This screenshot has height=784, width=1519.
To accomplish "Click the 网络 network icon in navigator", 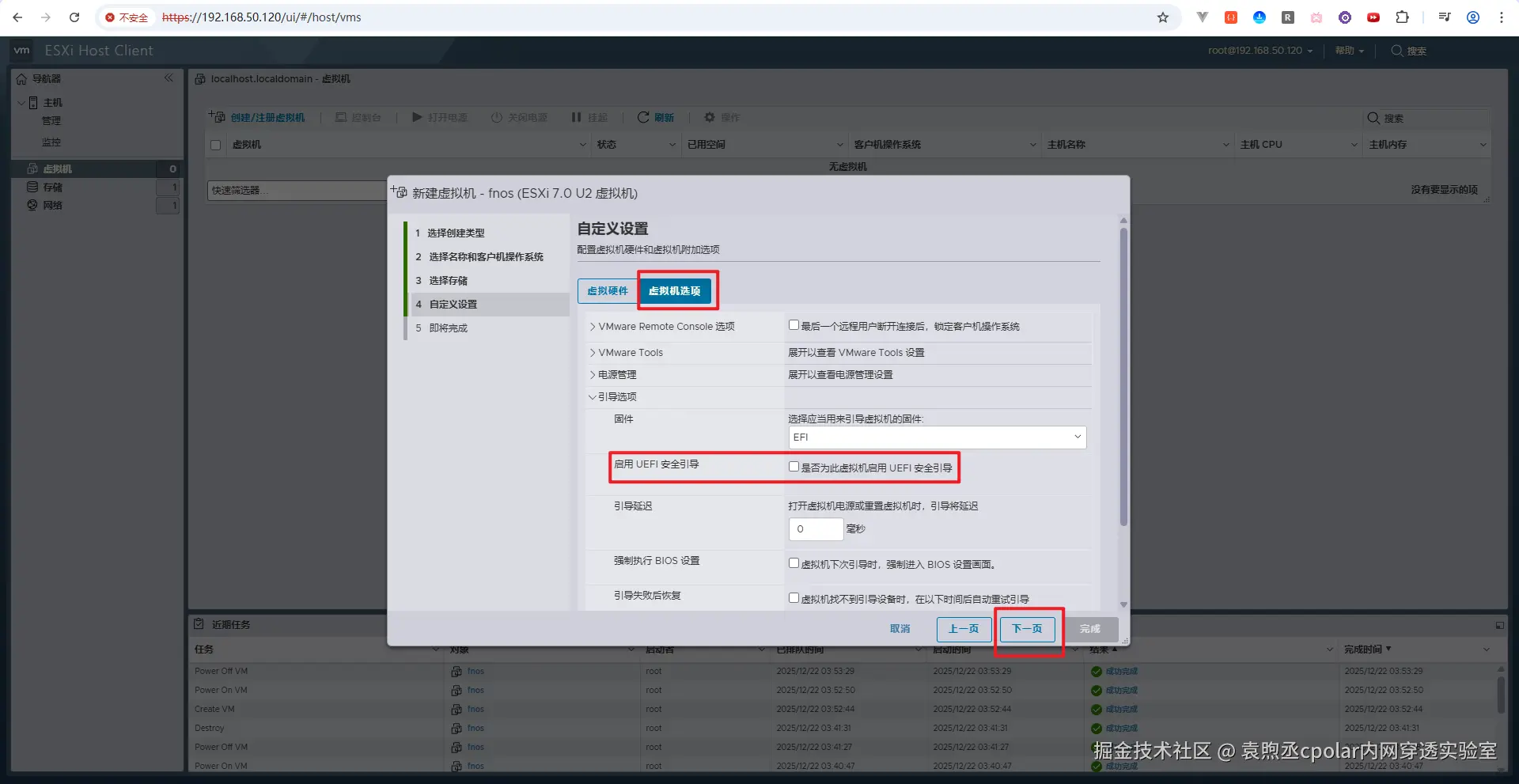I will pyautogui.click(x=32, y=205).
